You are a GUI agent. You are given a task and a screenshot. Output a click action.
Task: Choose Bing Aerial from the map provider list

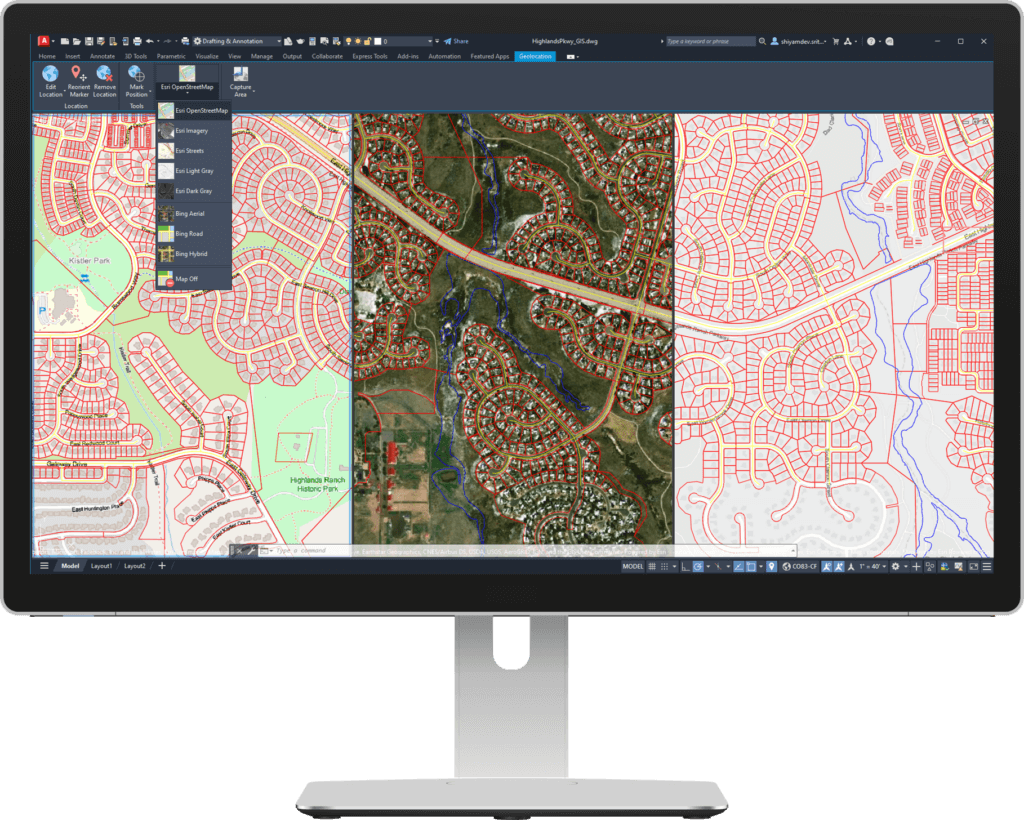[192, 213]
